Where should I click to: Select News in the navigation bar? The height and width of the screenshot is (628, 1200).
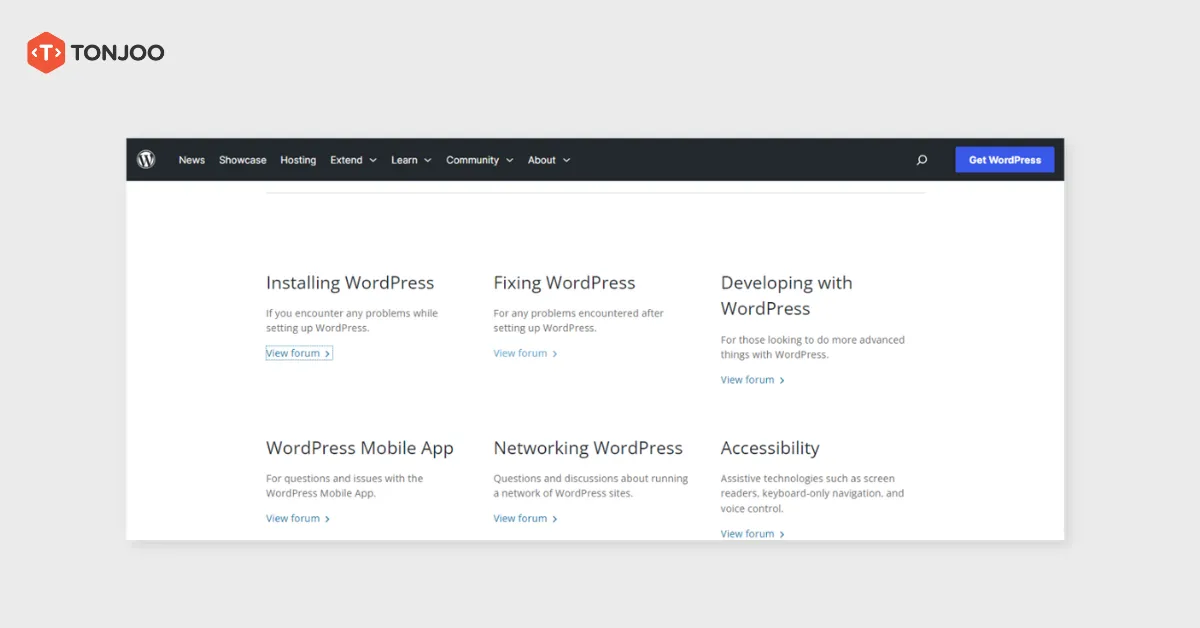pos(191,160)
